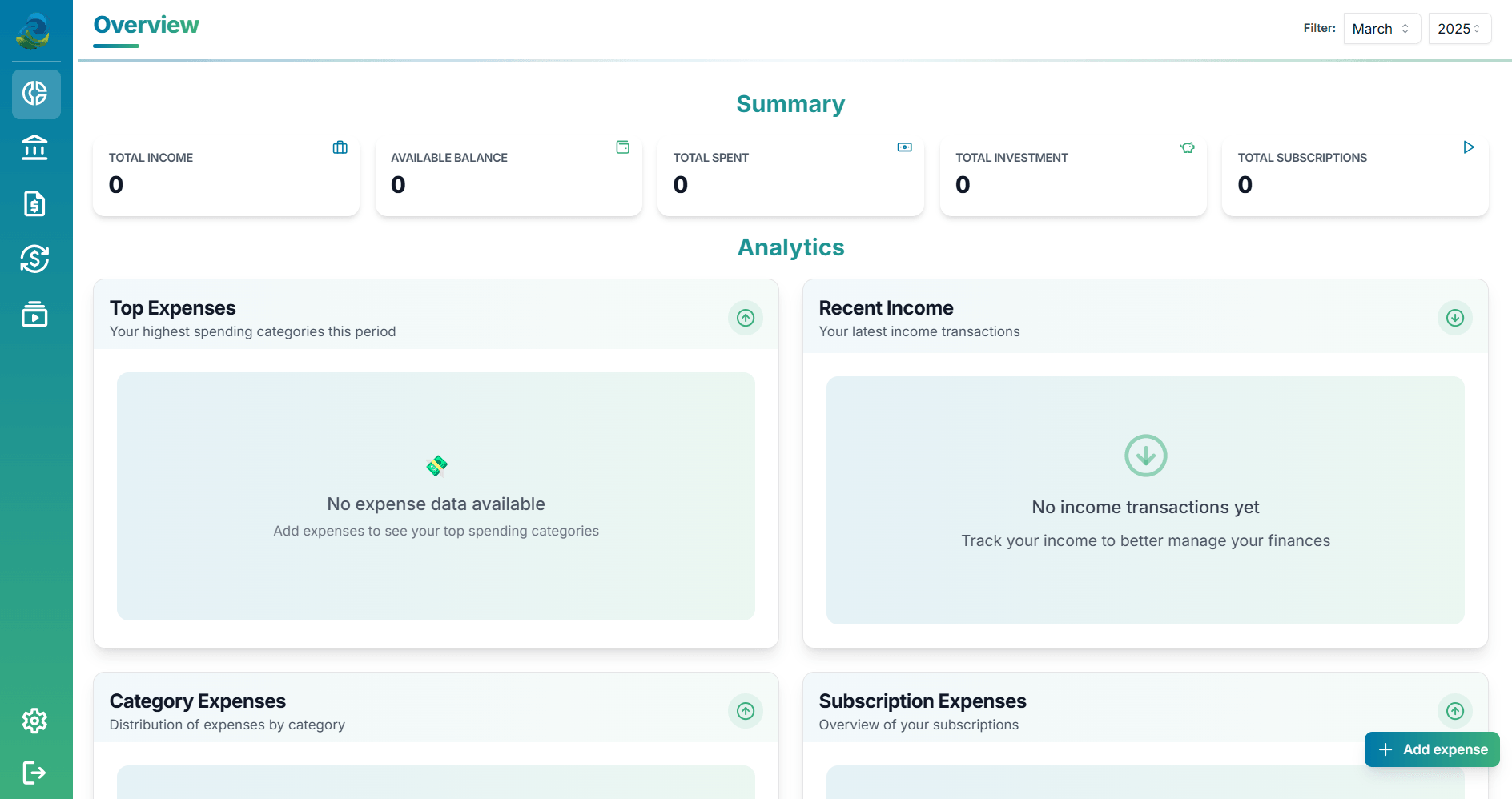Click the app logo at top left

click(x=34, y=30)
